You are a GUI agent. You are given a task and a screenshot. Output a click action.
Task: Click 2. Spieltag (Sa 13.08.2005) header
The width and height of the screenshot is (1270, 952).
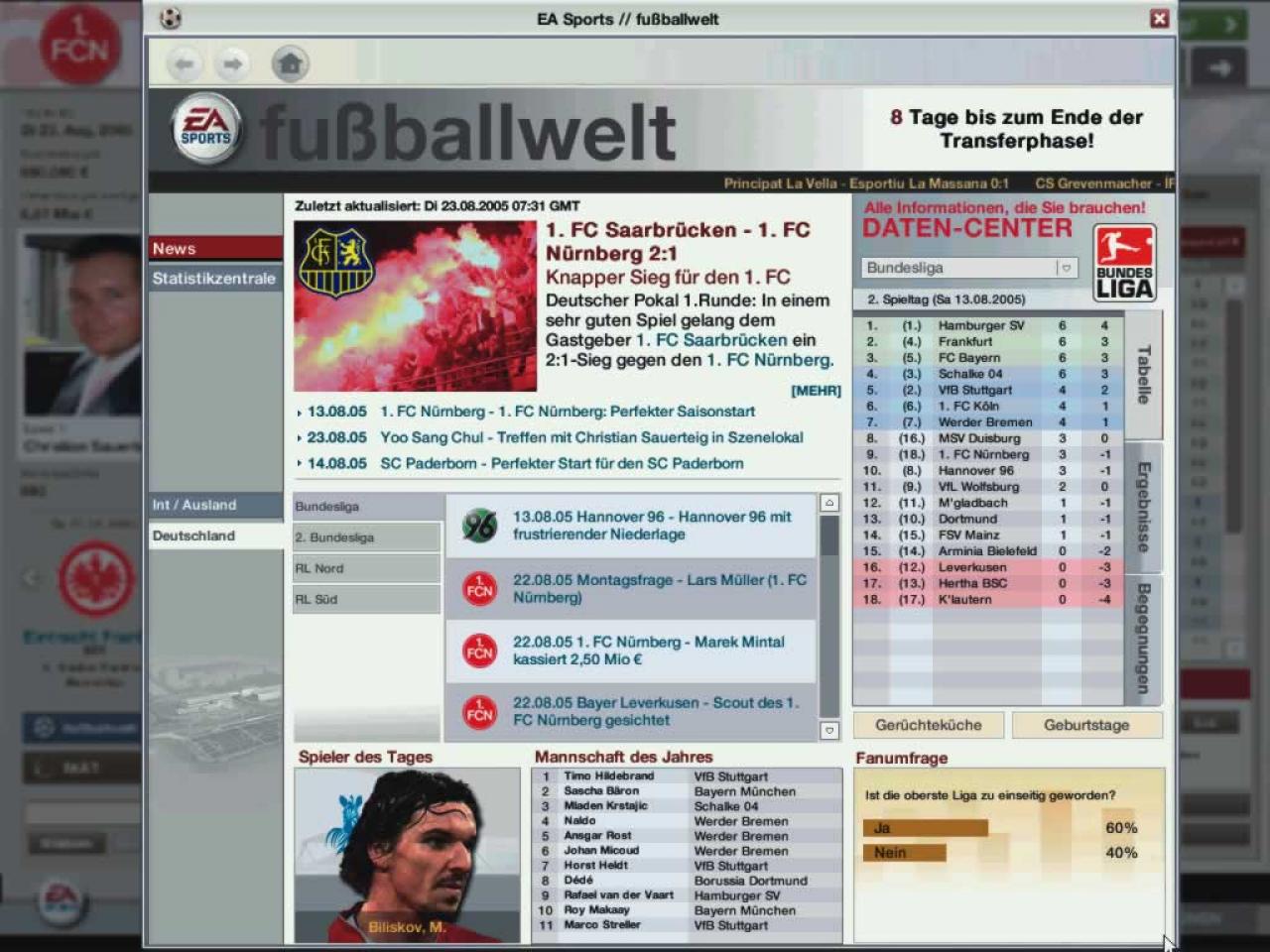click(946, 299)
